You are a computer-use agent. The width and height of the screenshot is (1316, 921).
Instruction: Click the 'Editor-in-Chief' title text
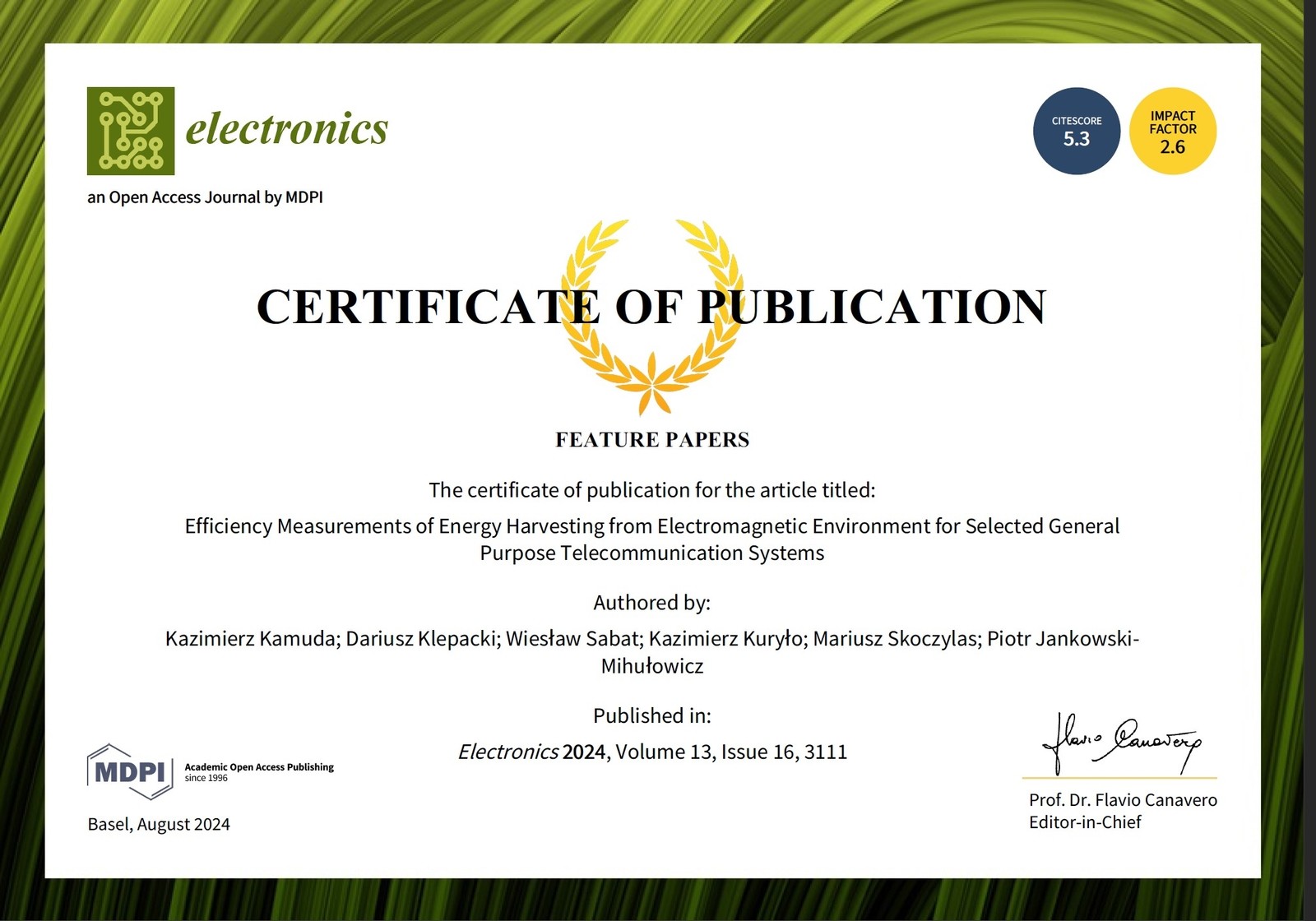pyautogui.click(x=1085, y=822)
